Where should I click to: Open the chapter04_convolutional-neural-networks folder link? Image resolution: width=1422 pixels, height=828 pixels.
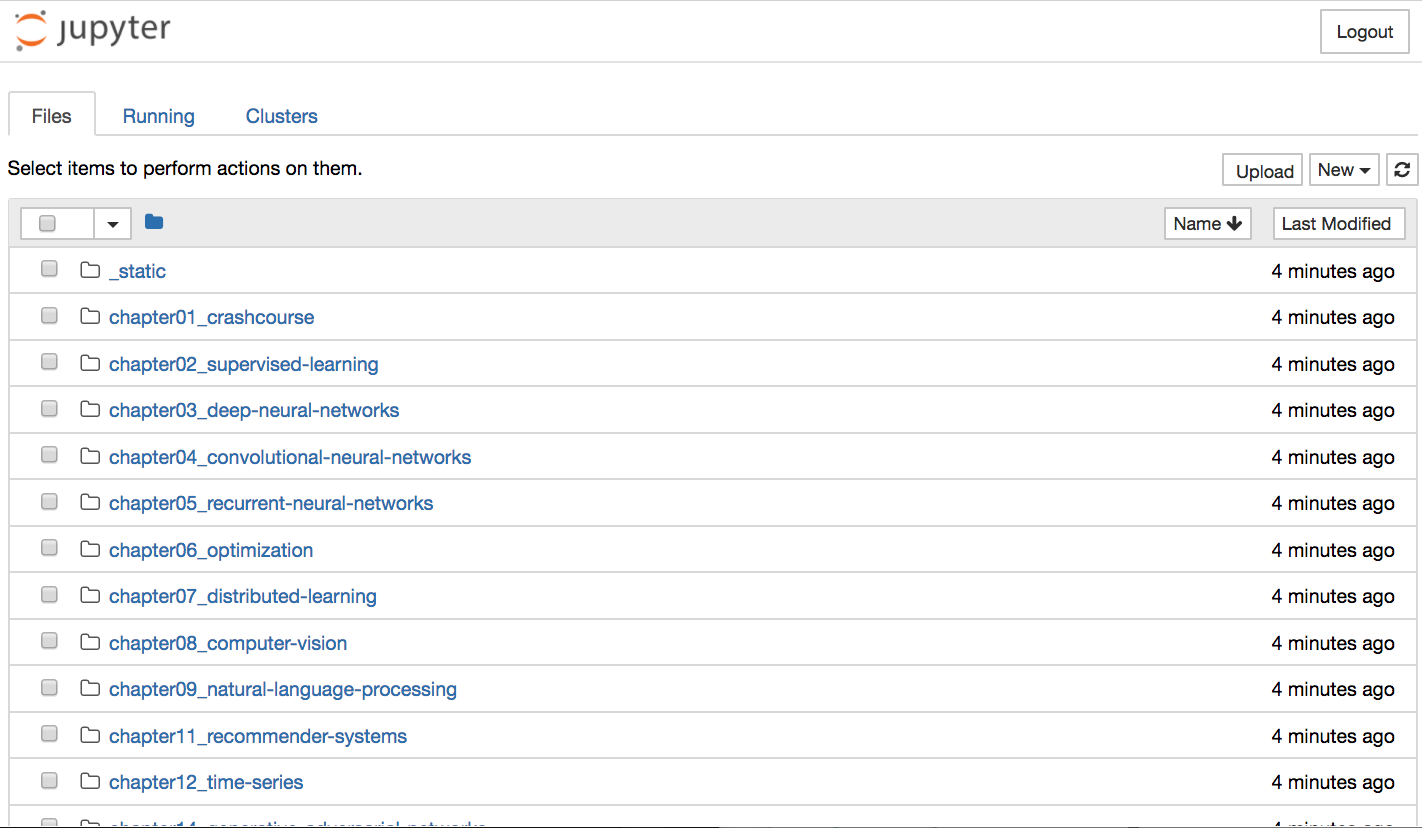pos(289,457)
